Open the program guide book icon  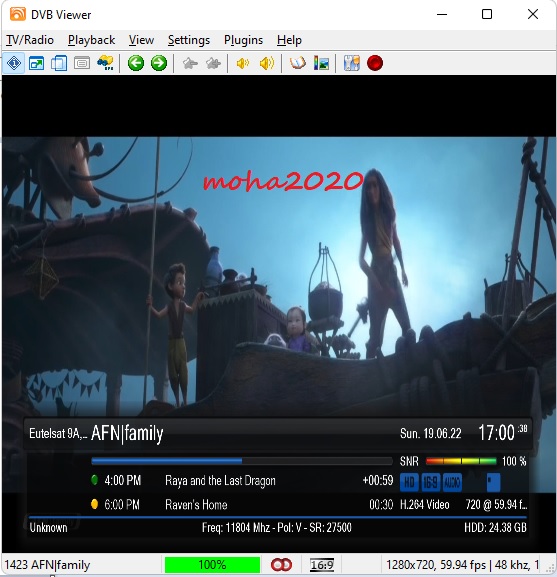tap(298, 63)
